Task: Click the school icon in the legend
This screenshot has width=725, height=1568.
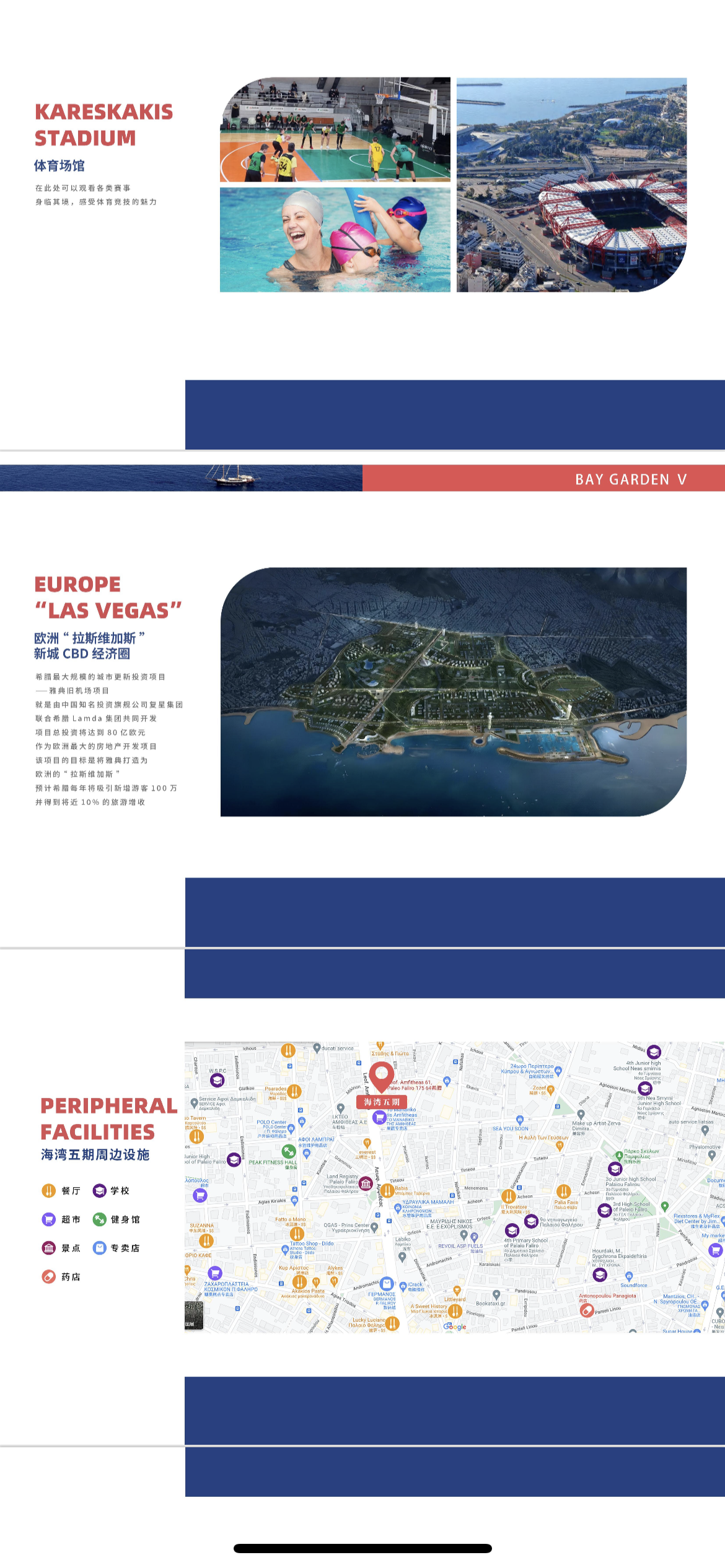Action: 99,1190
